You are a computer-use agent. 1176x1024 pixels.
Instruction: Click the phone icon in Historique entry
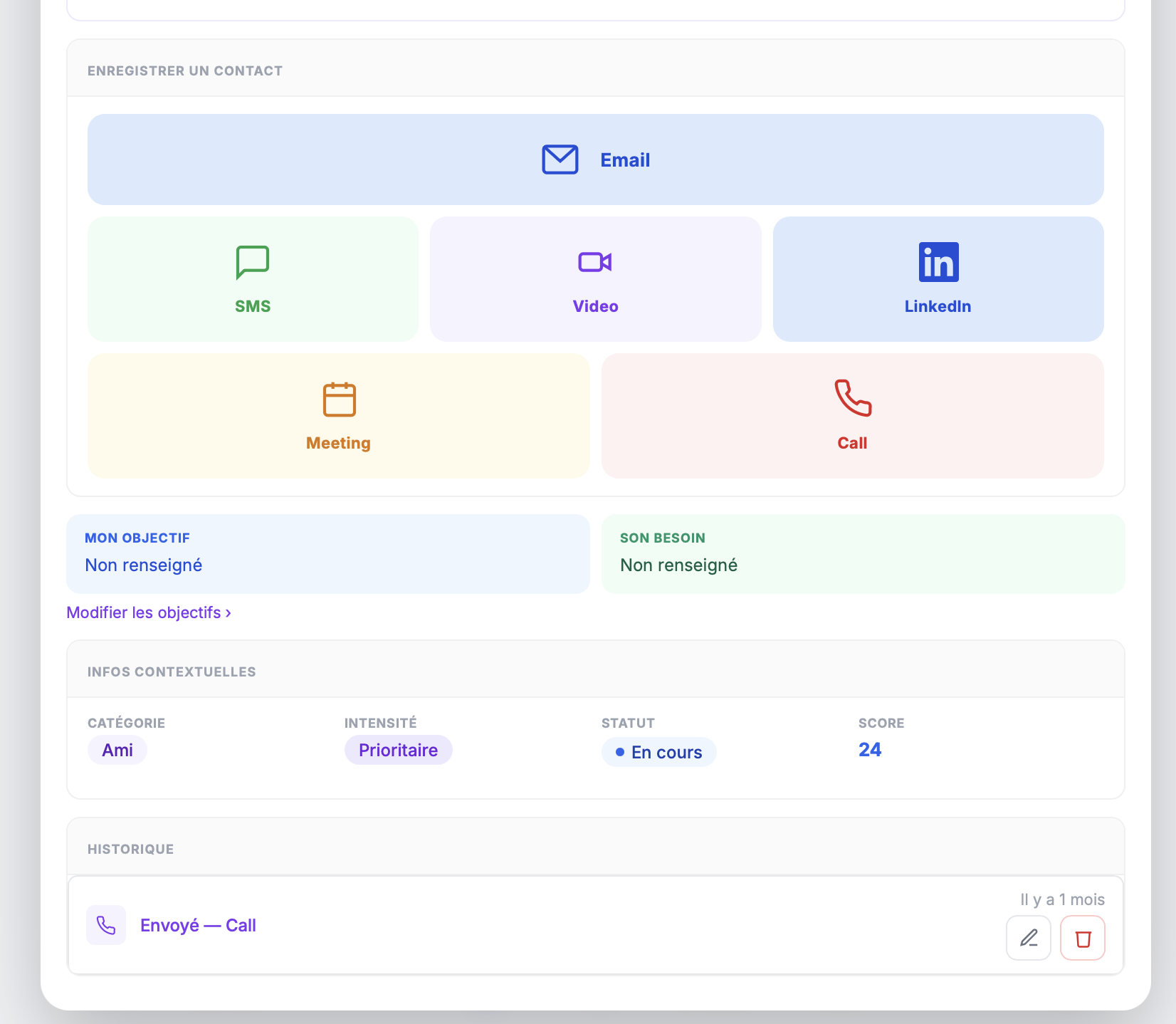tap(106, 925)
